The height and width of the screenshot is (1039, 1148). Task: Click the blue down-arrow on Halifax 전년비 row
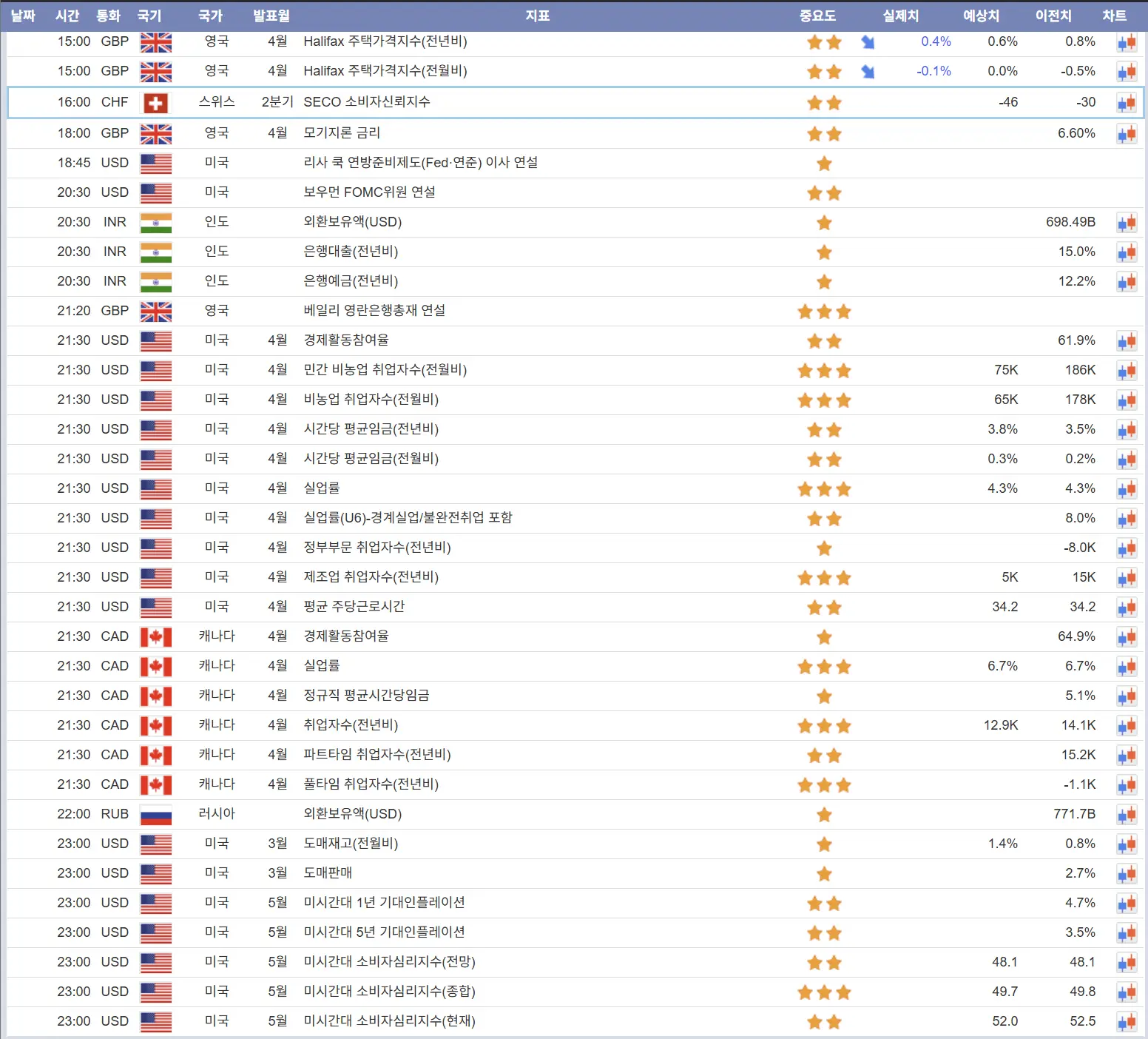coord(868,42)
